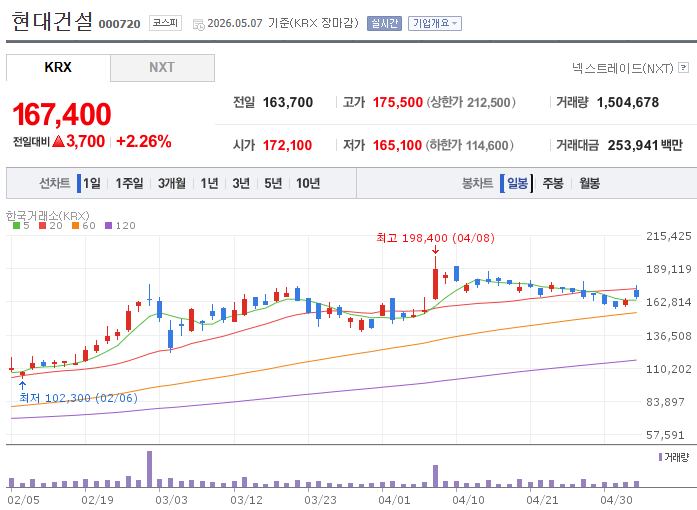Select the 주봉 weekly candle chart
Viewport: 697px width, 510px height.
[x=553, y=183]
